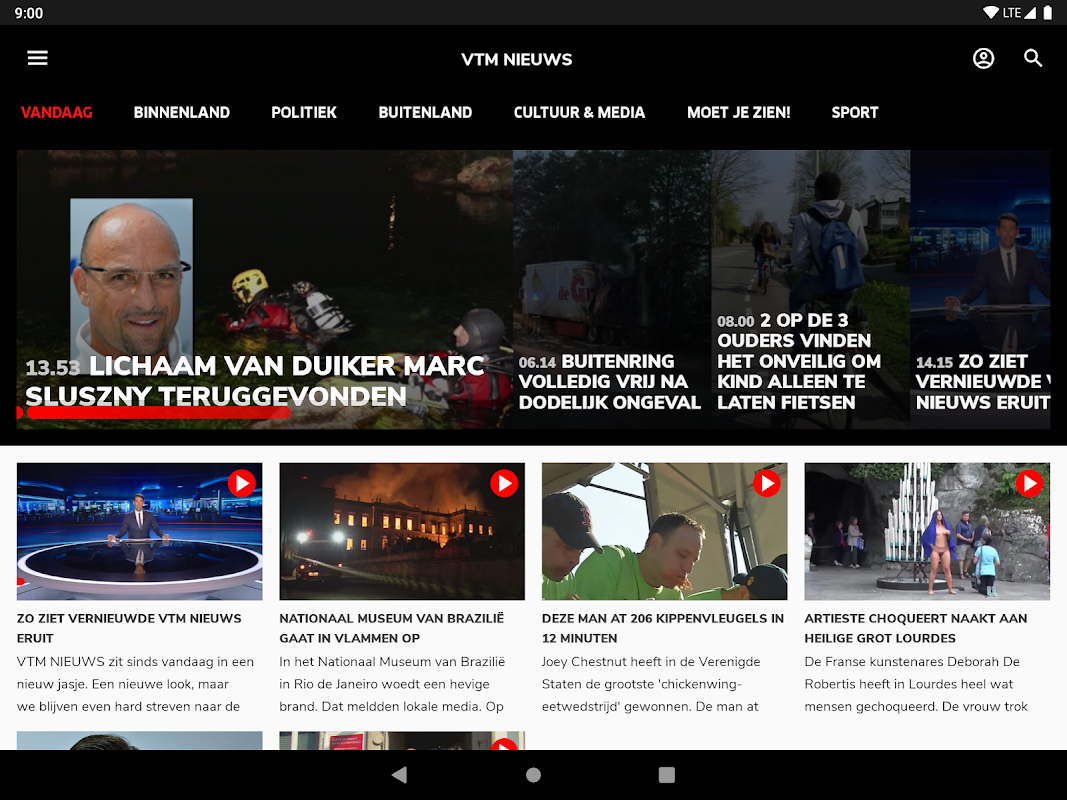This screenshot has width=1067, height=800.
Task: Tap Android back navigation button
Action: click(x=399, y=775)
